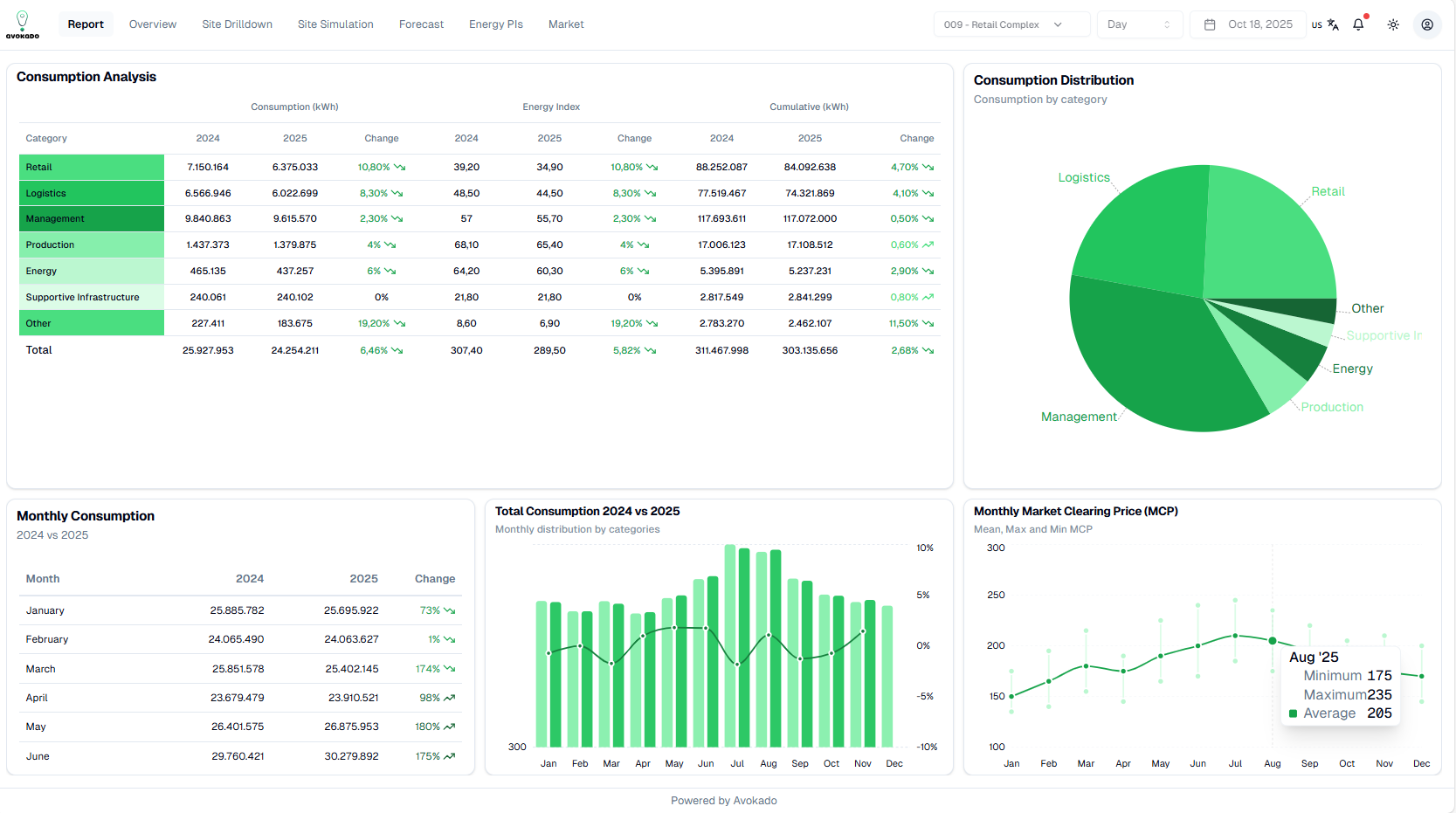The width and height of the screenshot is (1456, 813).
Task: Click the Average 205 tooltip entry
Action: (x=1341, y=713)
